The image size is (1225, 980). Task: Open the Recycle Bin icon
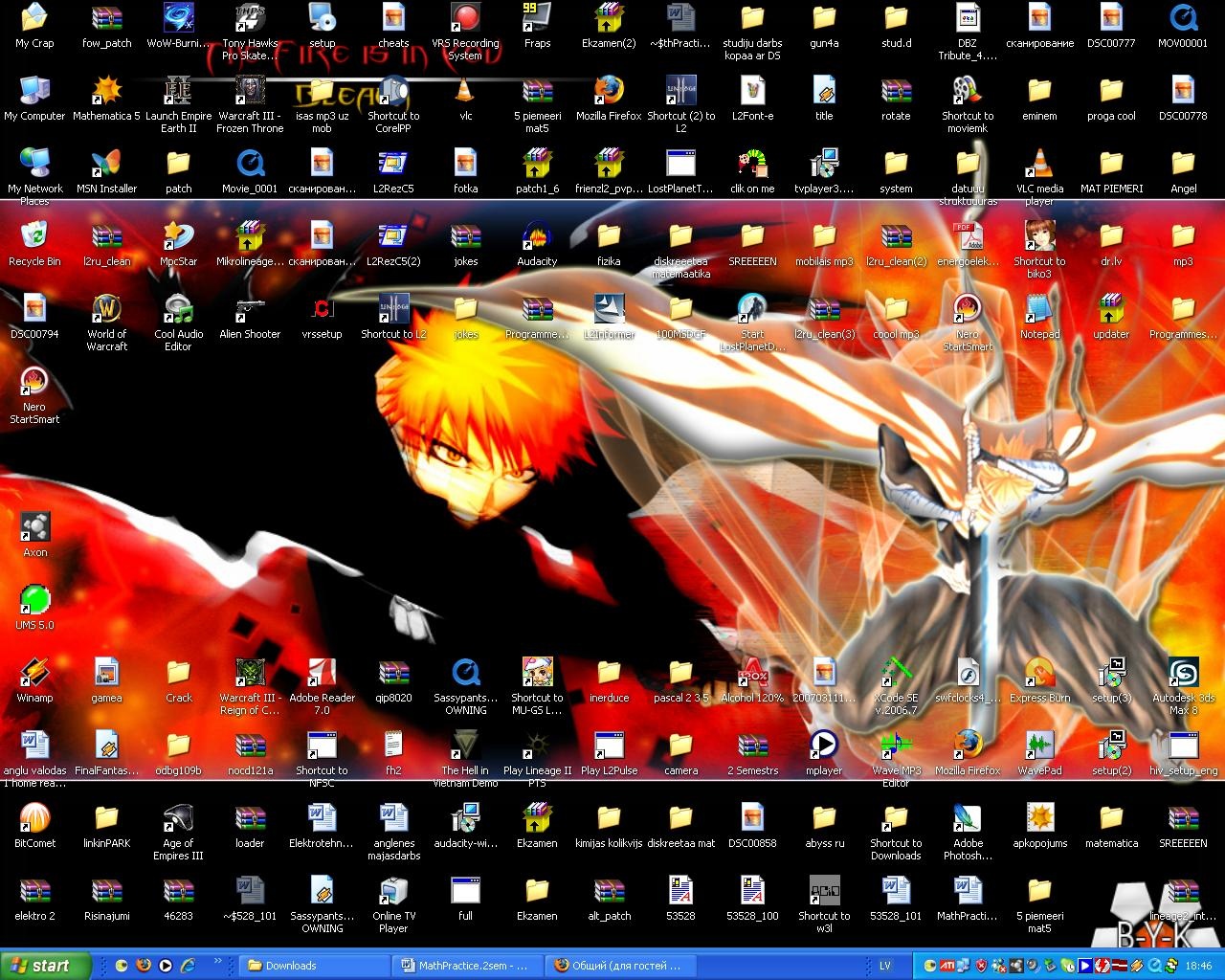[x=34, y=236]
